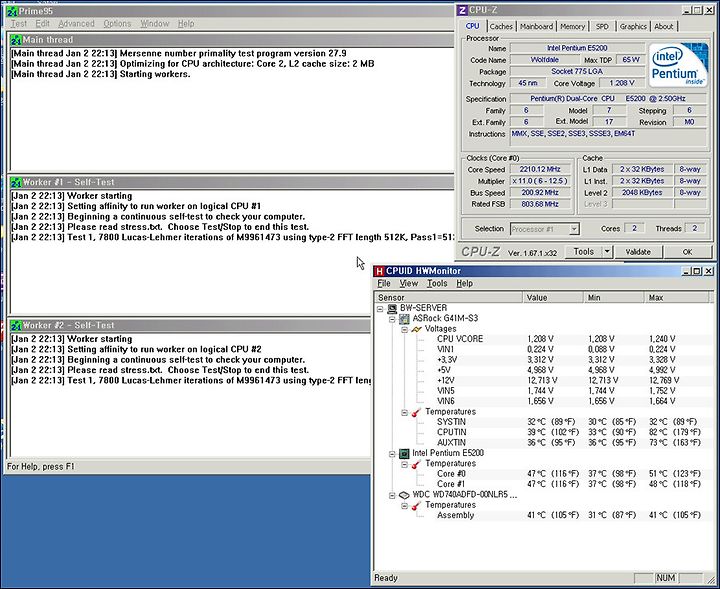Image resolution: width=720 pixels, height=589 pixels.
Task: Select the SYSTIN temperature row
Action: tap(544, 421)
